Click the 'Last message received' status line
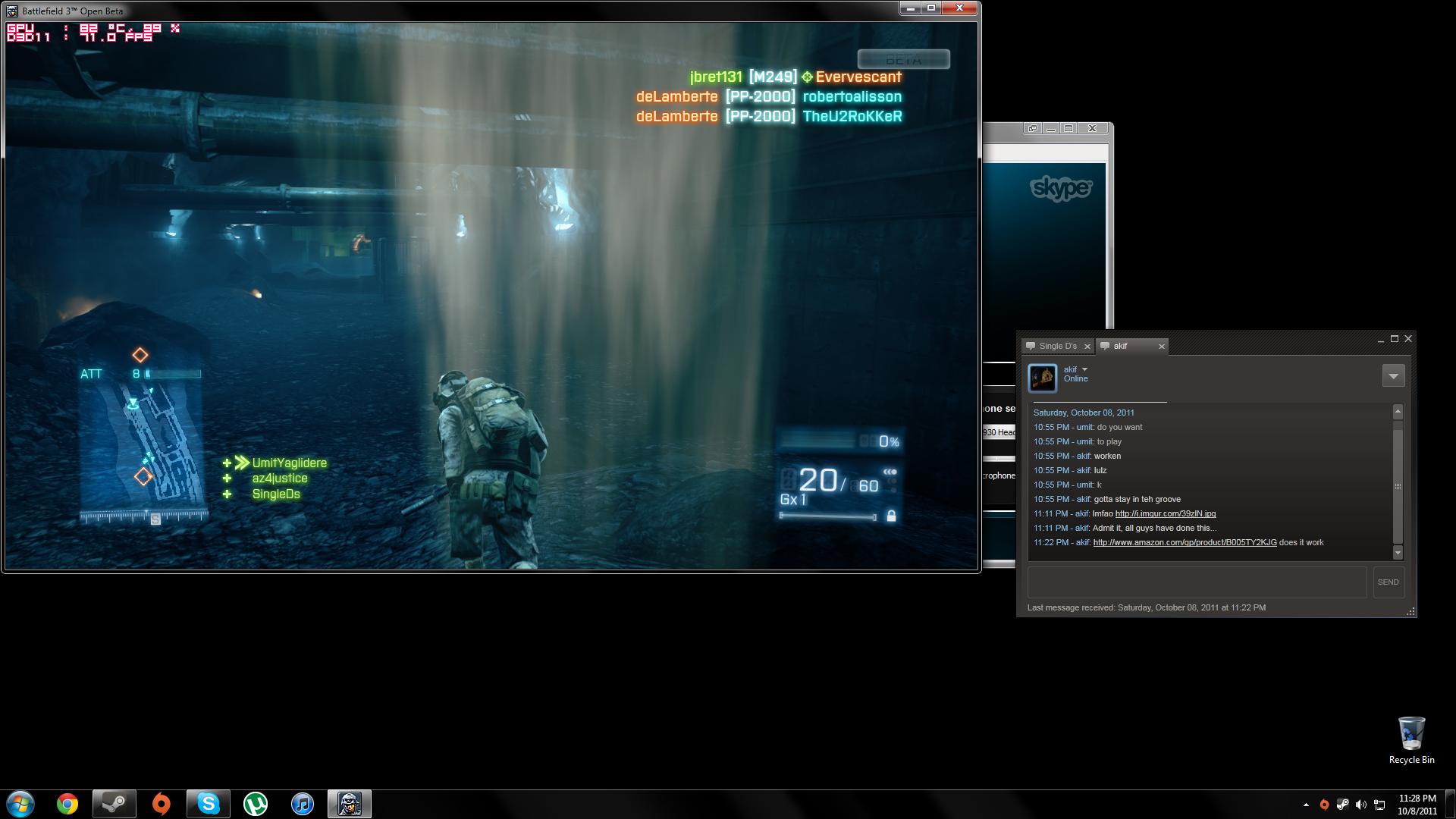The image size is (1456, 819). click(x=1146, y=607)
